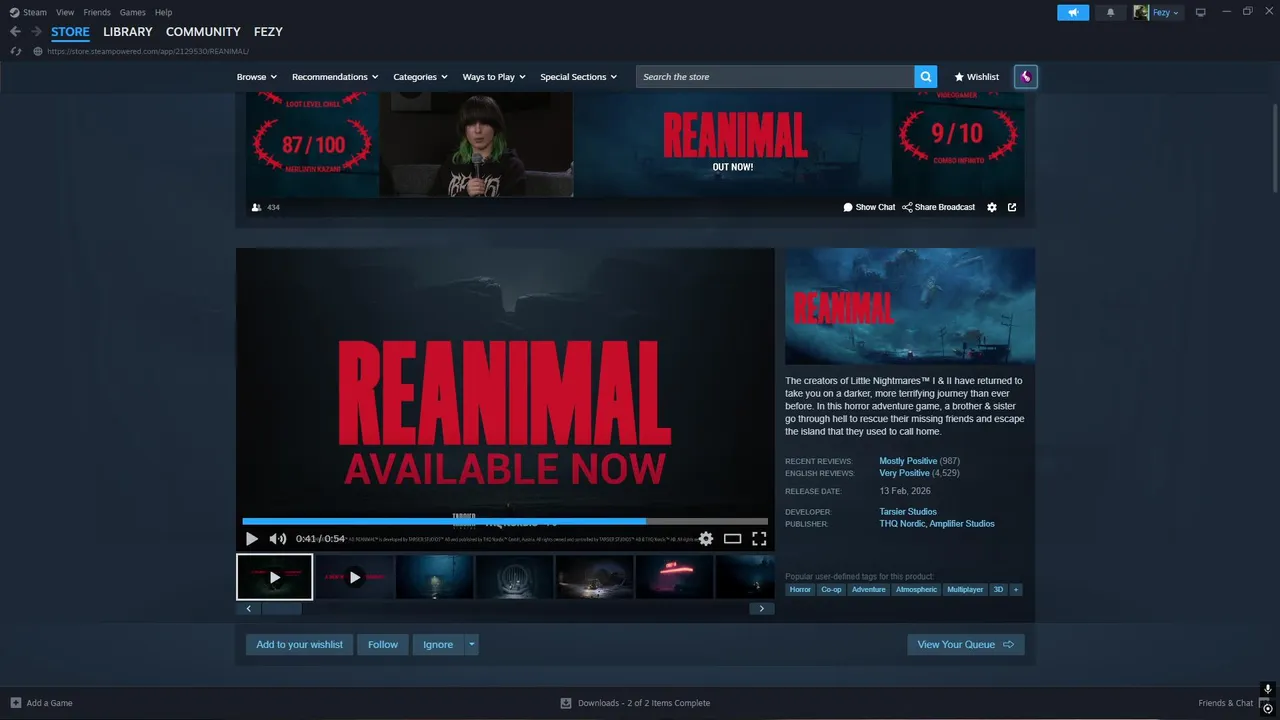Open the STORE tab
The image size is (1280, 720).
(x=70, y=32)
